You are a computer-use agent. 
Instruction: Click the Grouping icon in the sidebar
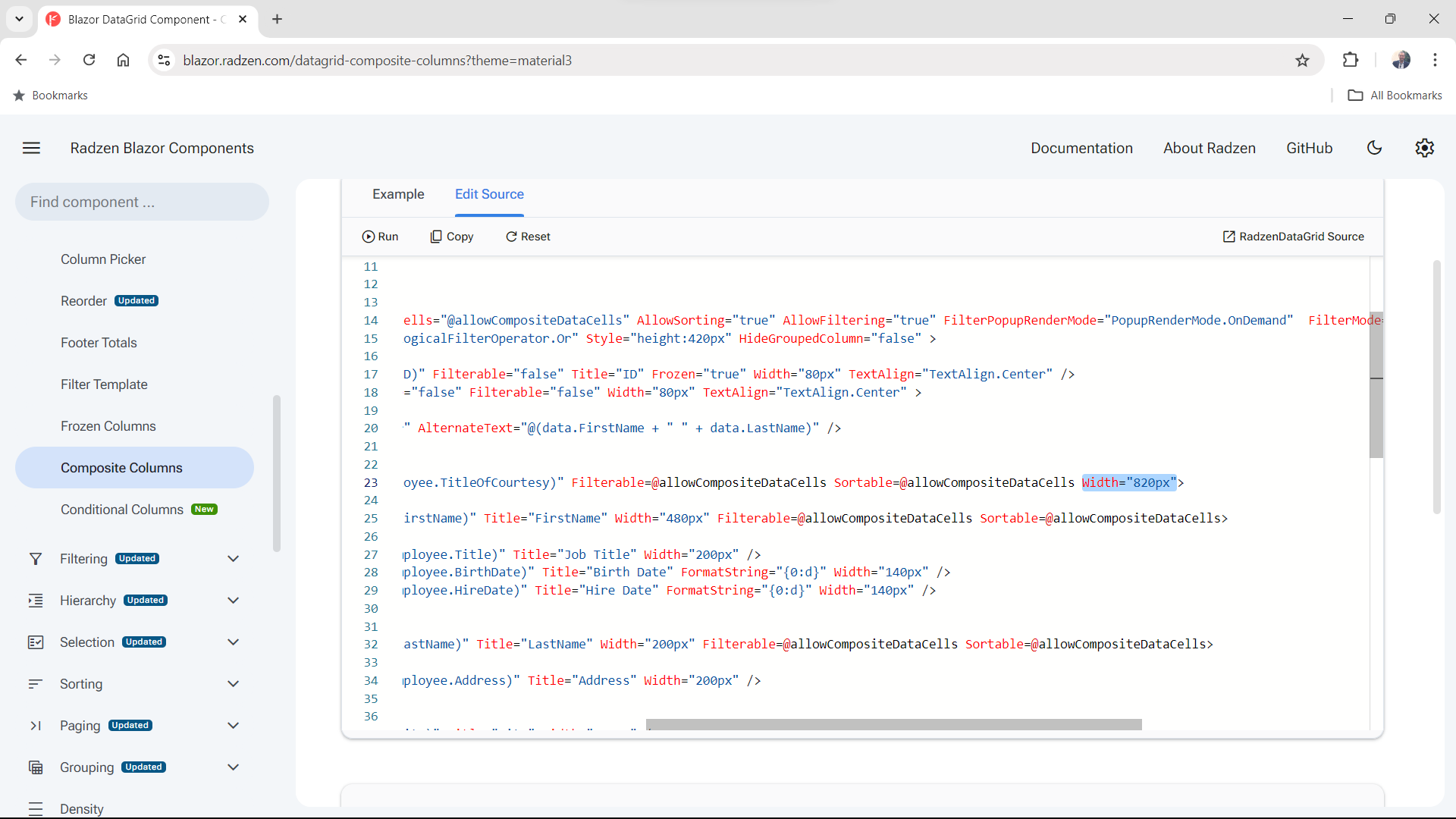coord(36,767)
